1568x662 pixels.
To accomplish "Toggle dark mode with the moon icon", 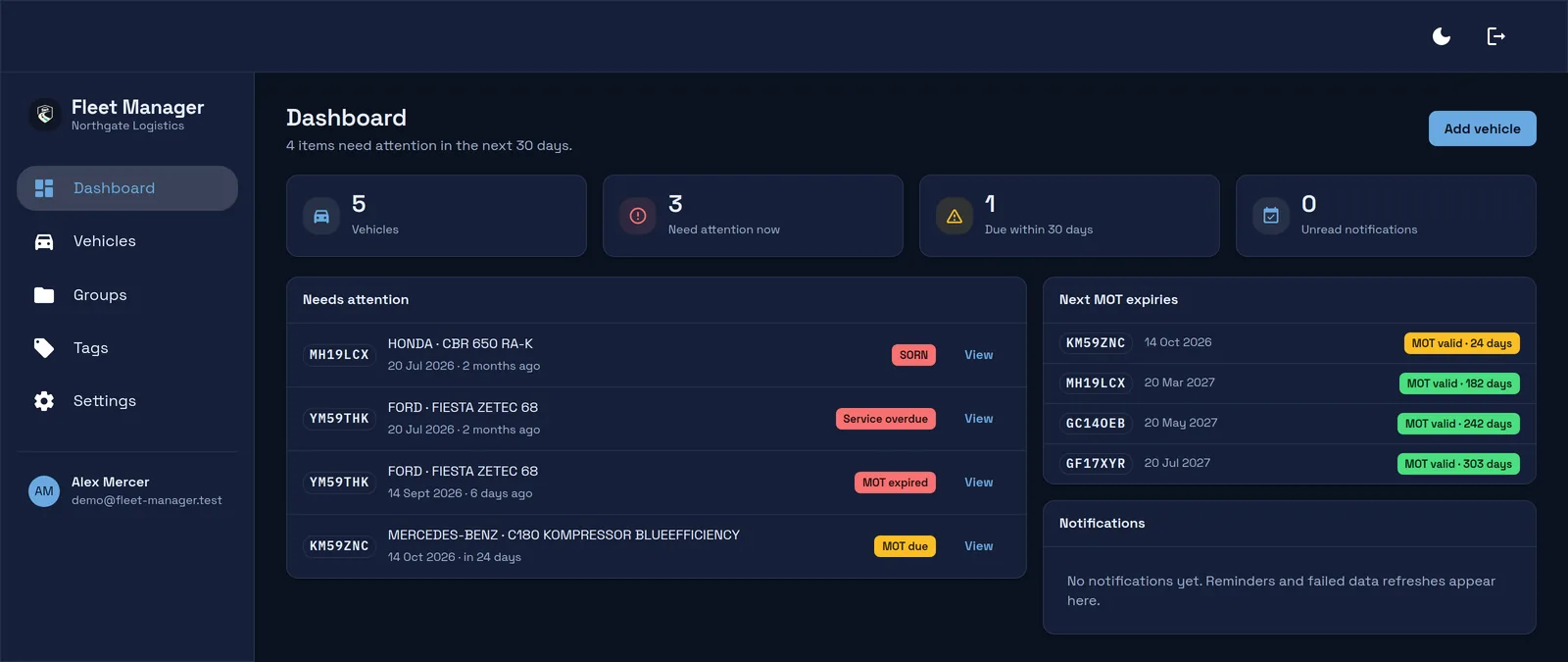I will click(x=1442, y=36).
